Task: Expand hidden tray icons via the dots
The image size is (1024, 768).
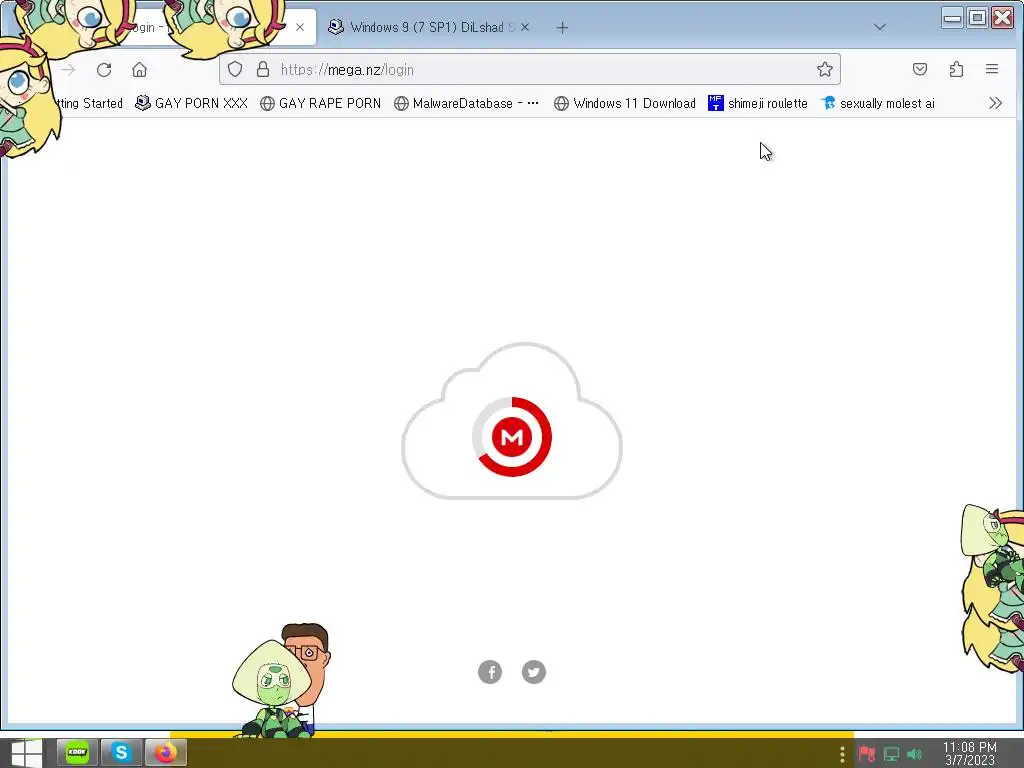Action: point(842,754)
